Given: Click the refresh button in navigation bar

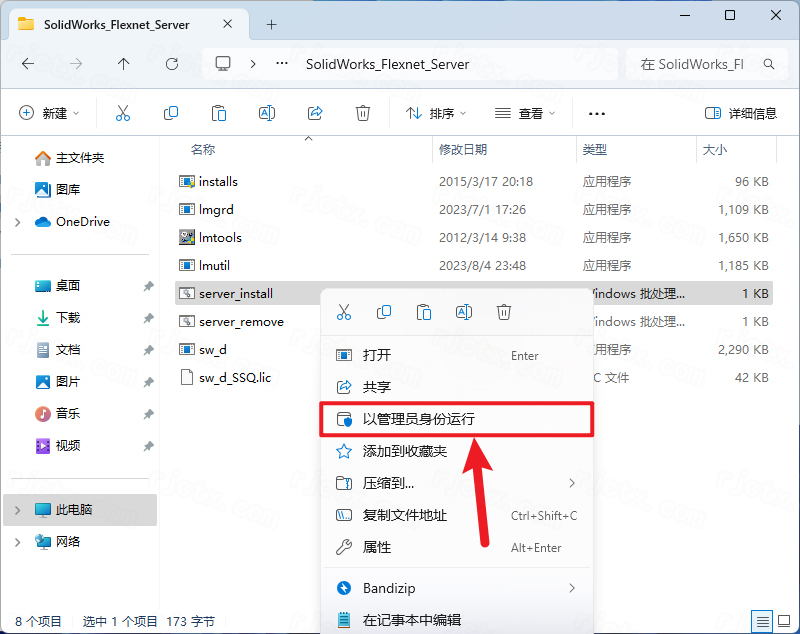Looking at the screenshot, I should [172, 63].
